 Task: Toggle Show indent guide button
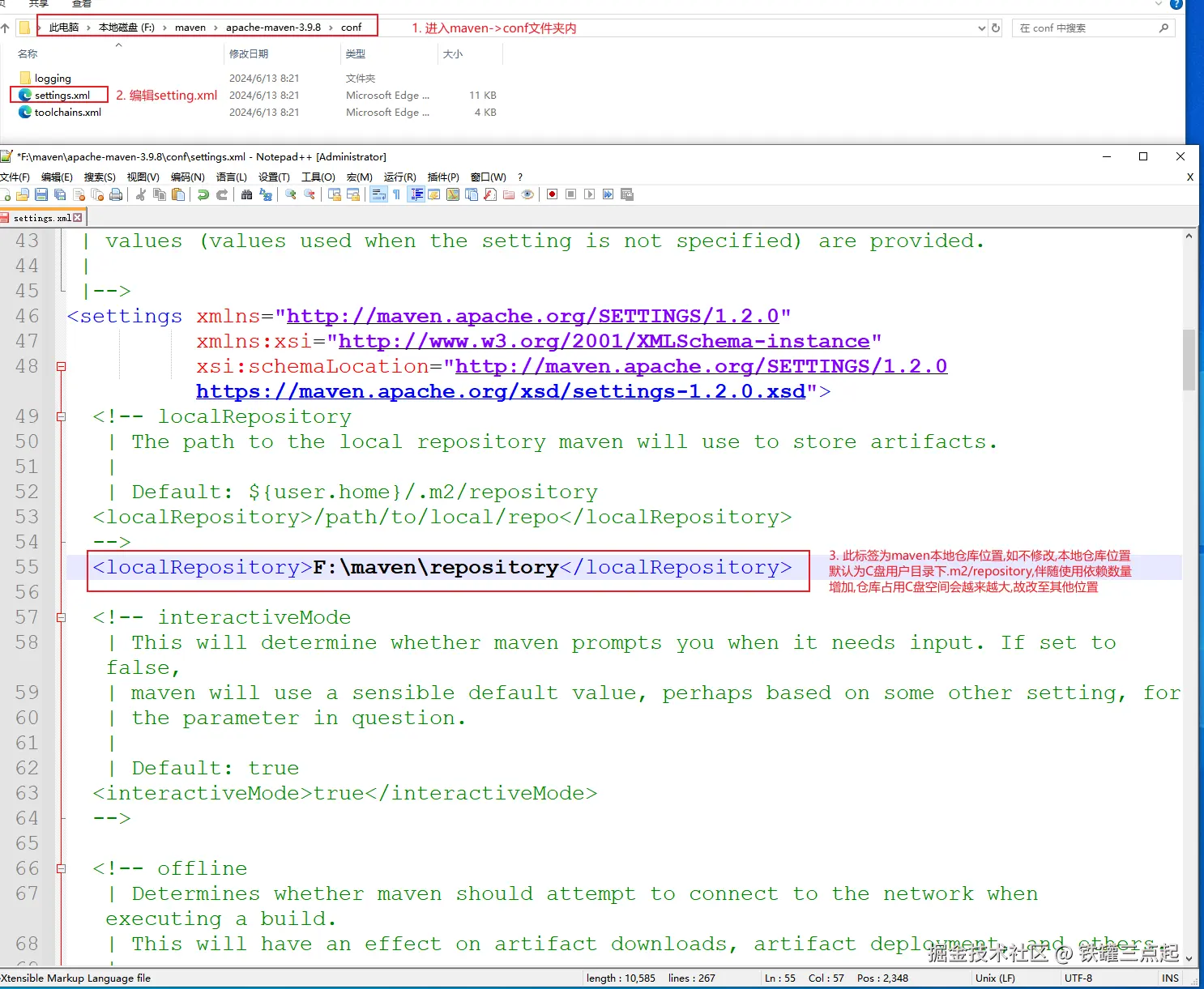pyautogui.click(x=416, y=194)
